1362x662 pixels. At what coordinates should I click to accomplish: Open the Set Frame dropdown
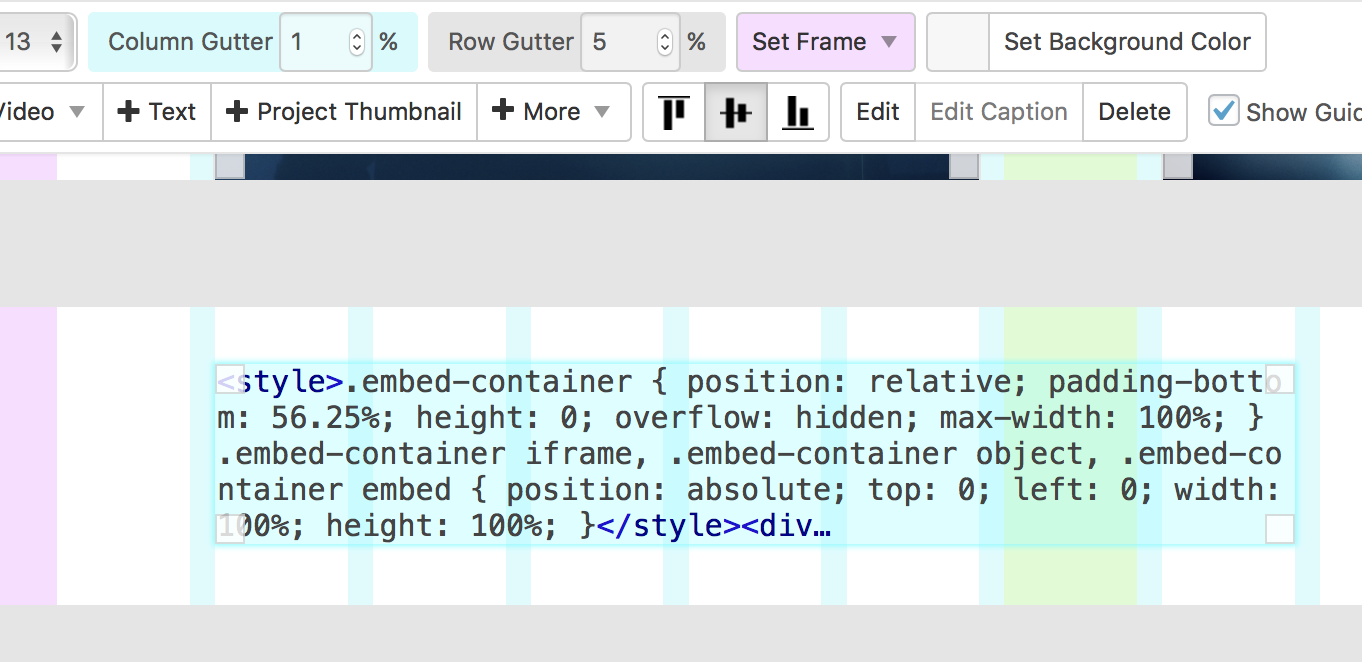pyautogui.click(x=825, y=42)
